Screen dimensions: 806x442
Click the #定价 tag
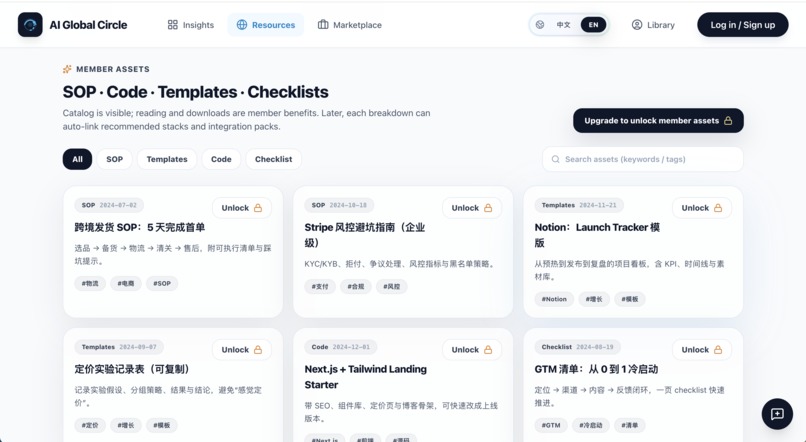point(90,425)
